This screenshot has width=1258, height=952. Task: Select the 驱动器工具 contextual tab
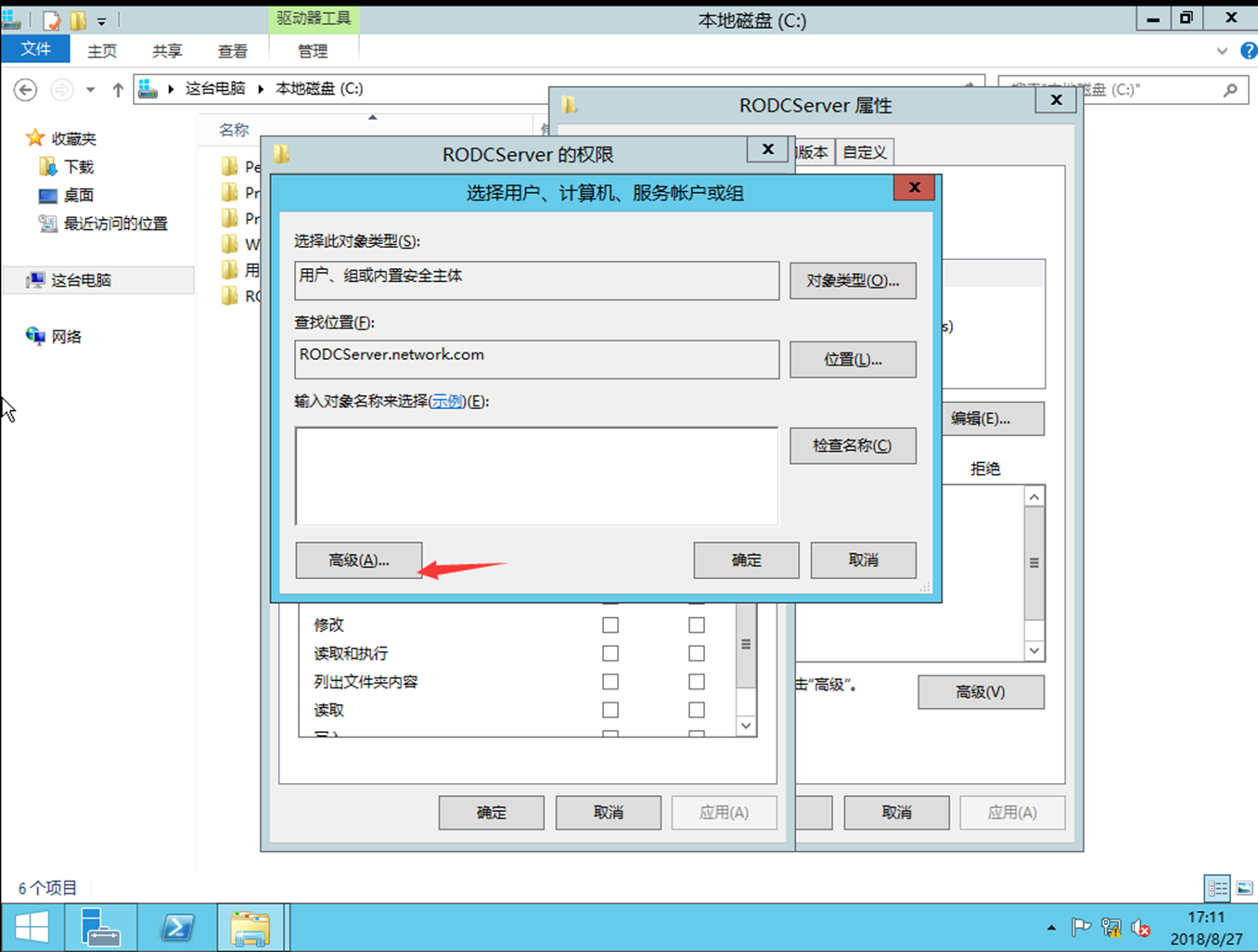click(x=314, y=19)
